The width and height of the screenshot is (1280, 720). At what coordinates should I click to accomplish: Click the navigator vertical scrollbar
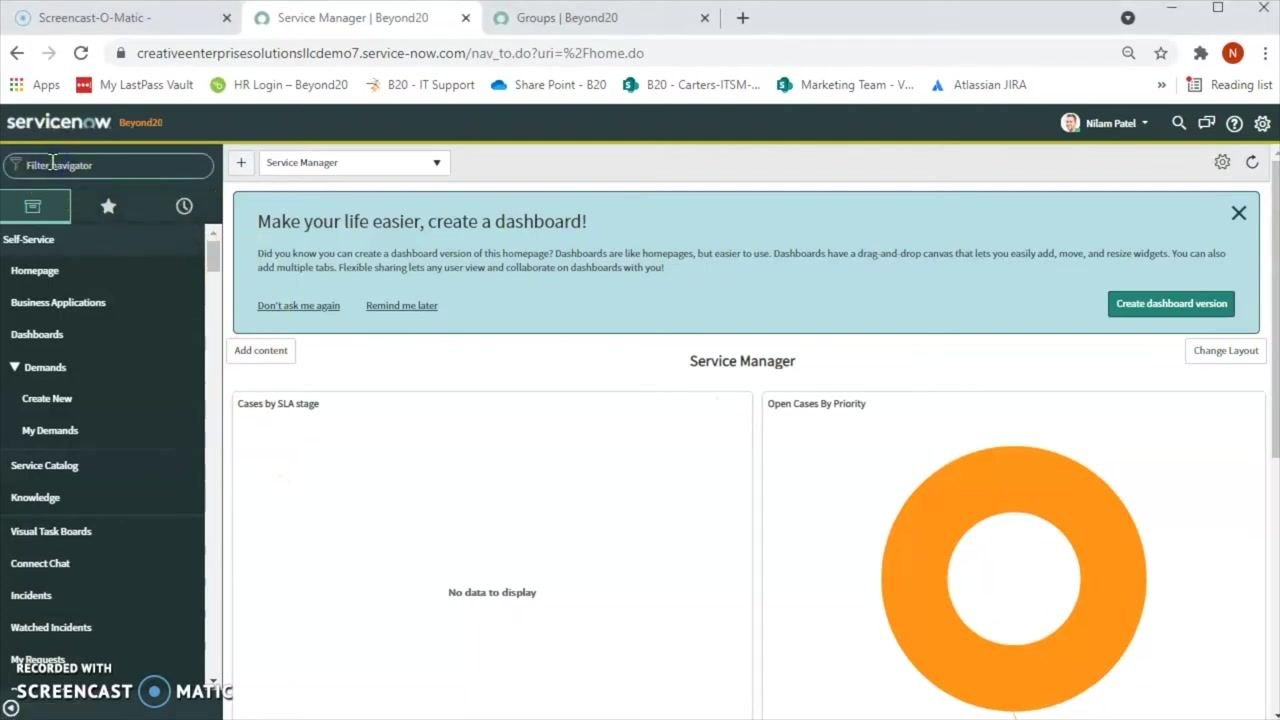tap(213, 256)
